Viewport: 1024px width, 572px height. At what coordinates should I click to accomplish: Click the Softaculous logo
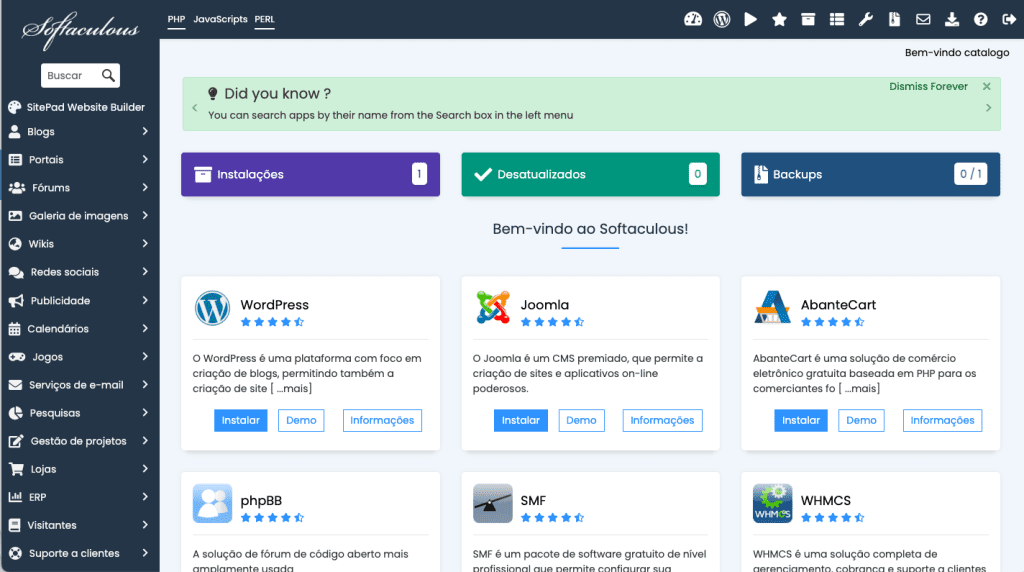[80, 30]
